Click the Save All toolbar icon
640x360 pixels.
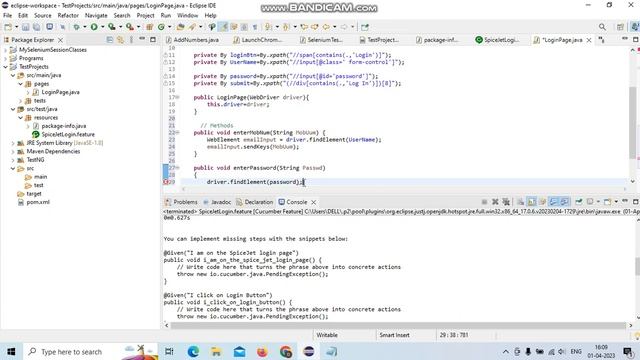click(36, 27)
